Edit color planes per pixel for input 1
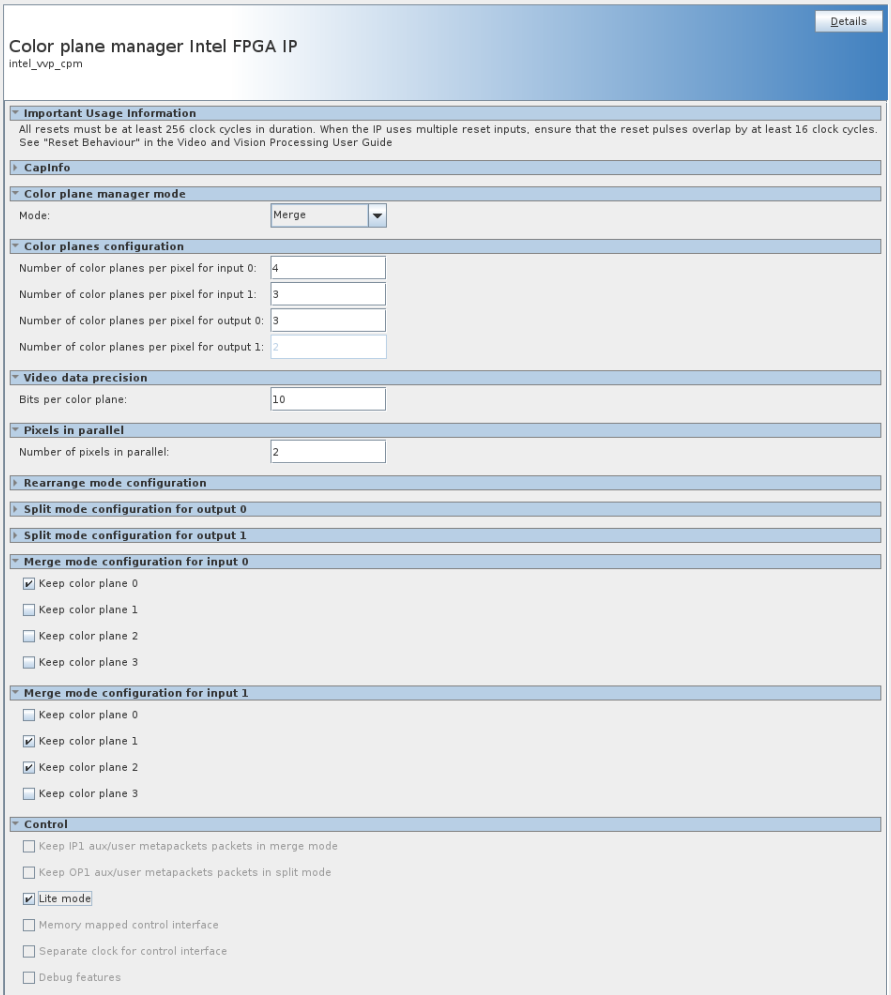891x995 pixels. coord(328,294)
